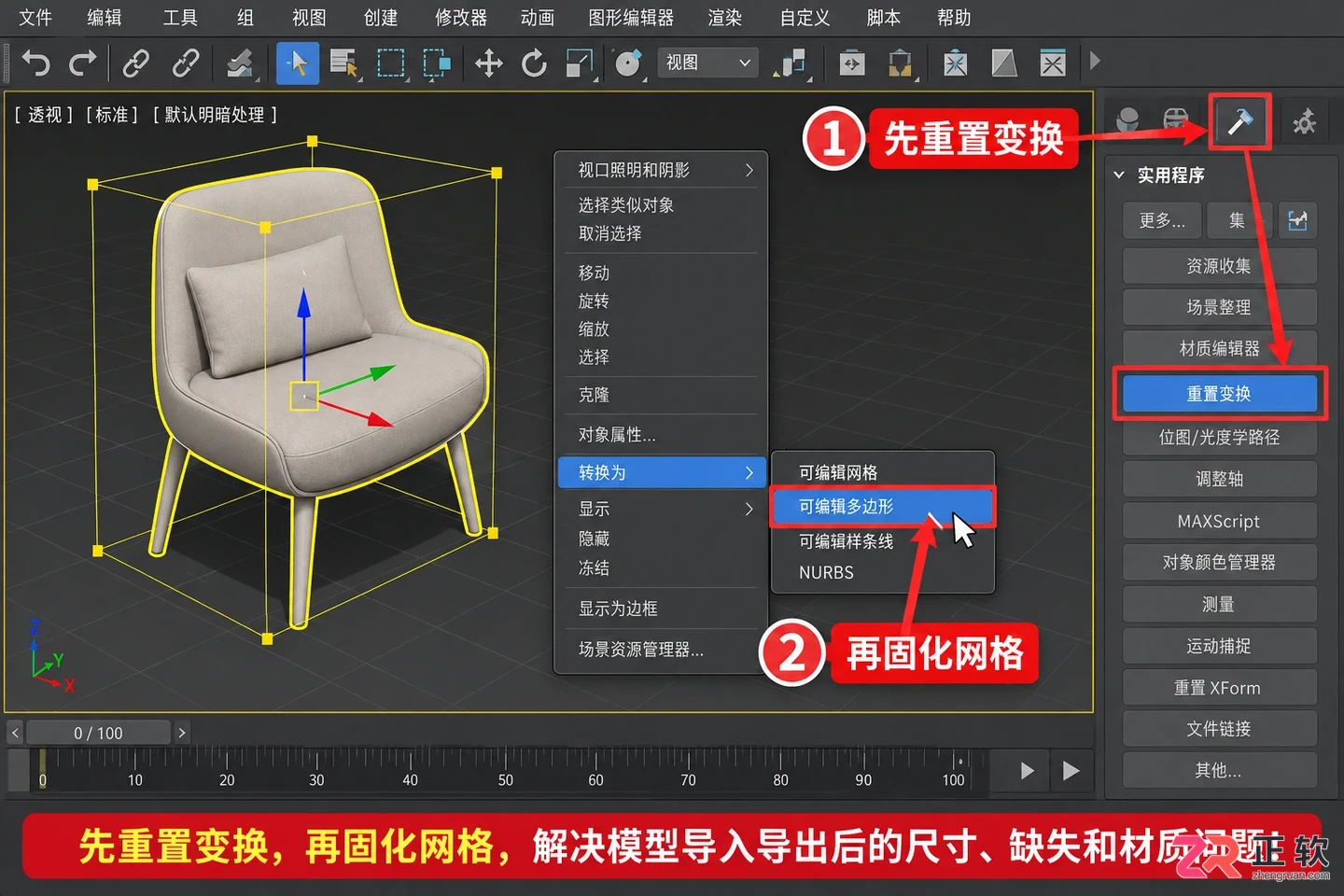The width and height of the screenshot is (1344, 896).
Task: Click the 更多... button
Action: [x=1162, y=220]
